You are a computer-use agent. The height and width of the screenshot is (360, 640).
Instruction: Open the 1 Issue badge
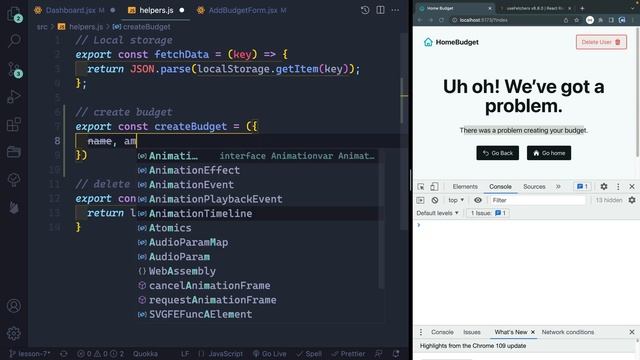click(488, 213)
